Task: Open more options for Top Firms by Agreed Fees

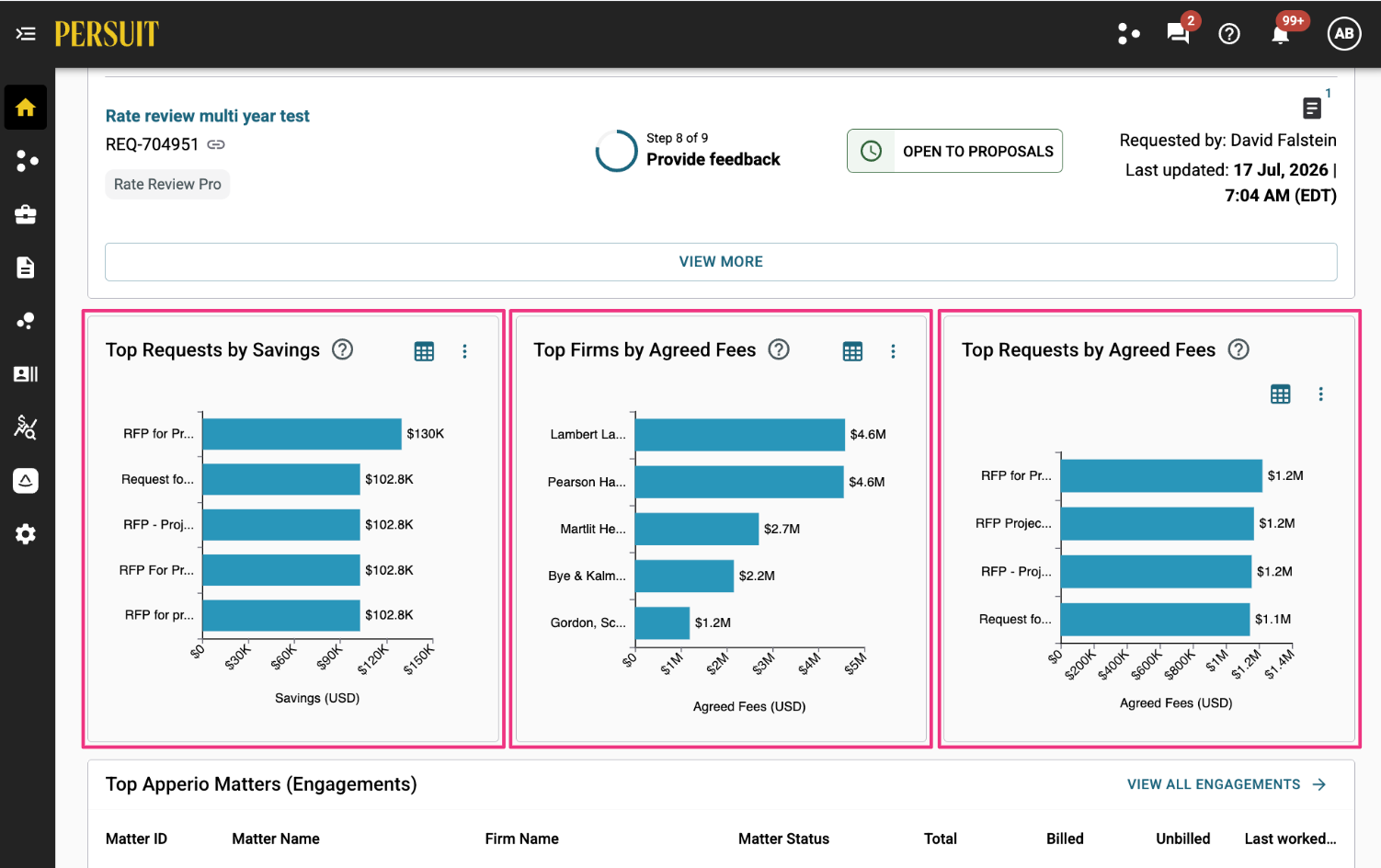Action: click(893, 351)
